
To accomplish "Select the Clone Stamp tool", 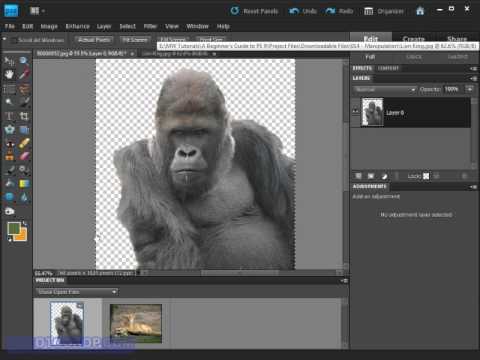I will 9,156.
